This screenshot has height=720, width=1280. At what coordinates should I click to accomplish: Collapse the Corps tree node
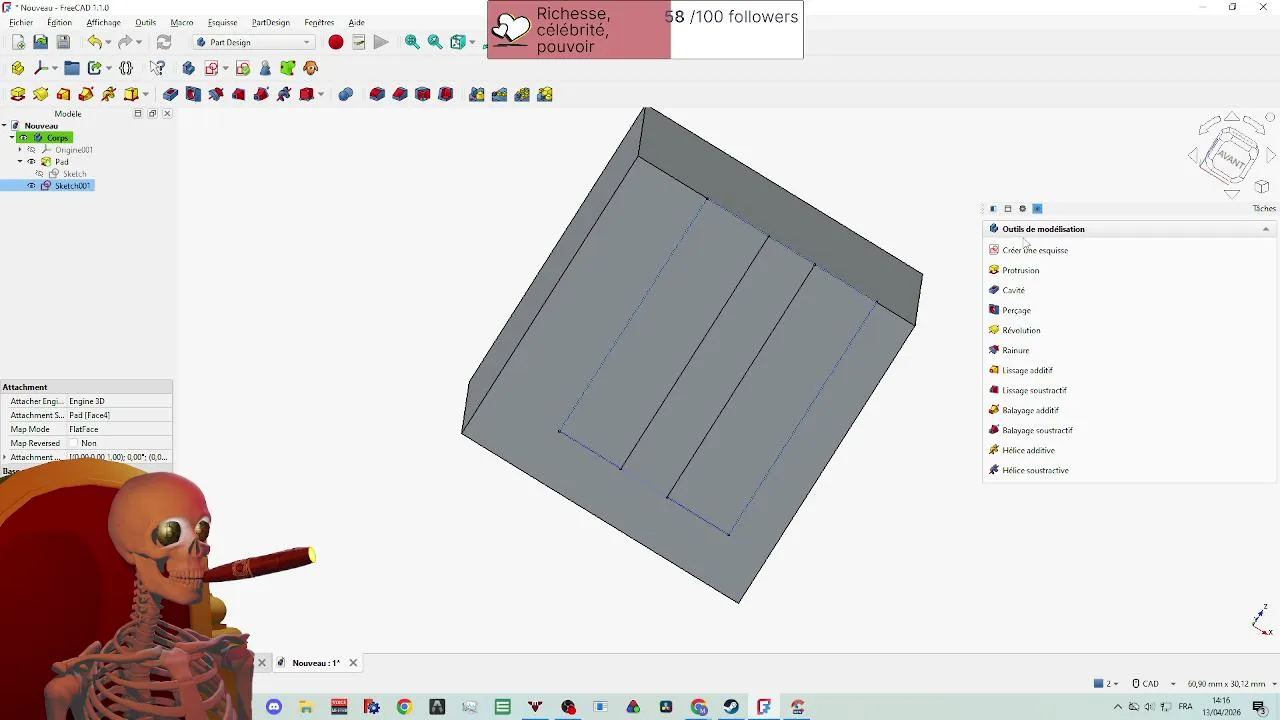[12, 138]
